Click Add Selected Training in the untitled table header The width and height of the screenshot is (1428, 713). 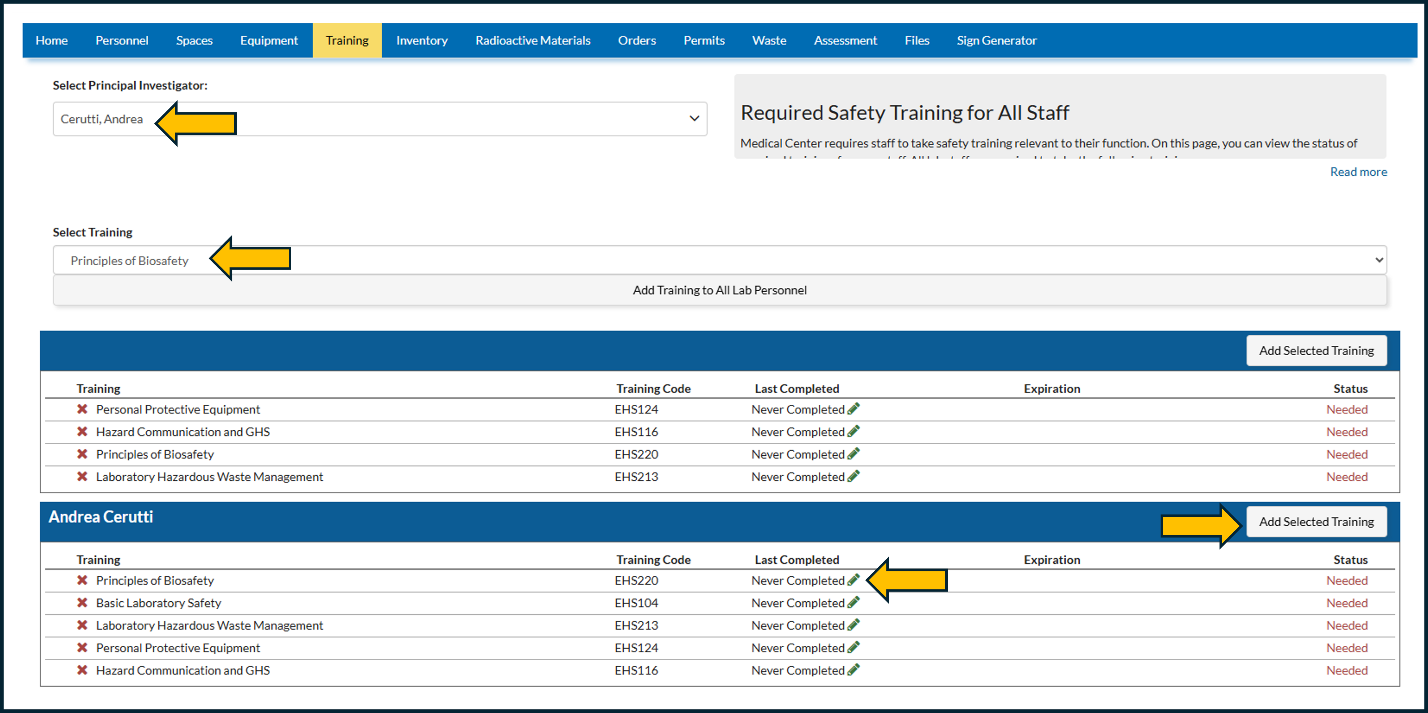pos(1316,351)
